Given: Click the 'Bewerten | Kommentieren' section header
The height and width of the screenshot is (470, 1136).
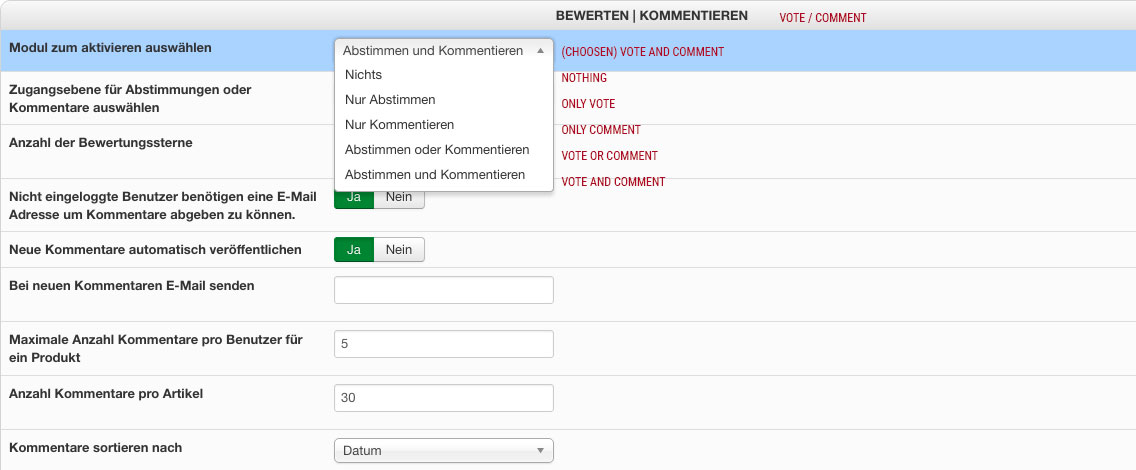Looking at the screenshot, I should click(x=651, y=16).
